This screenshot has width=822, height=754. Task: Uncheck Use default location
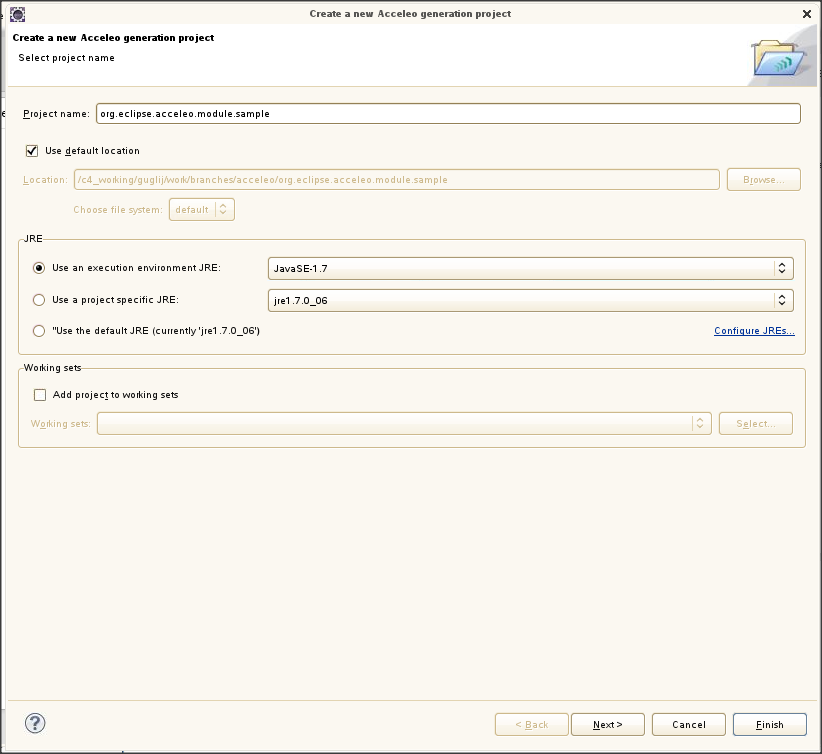(32, 151)
